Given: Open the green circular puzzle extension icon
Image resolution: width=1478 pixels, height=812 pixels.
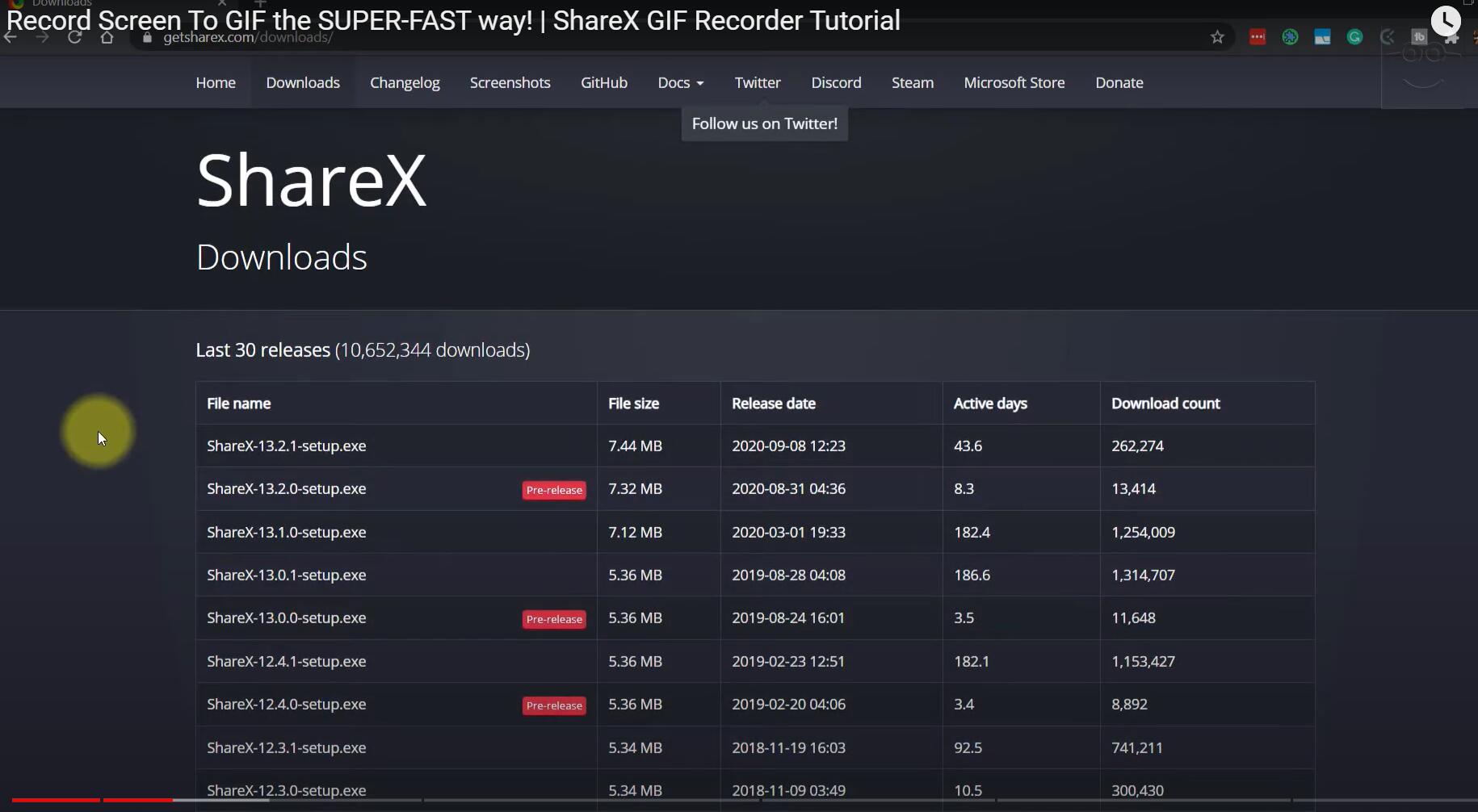Looking at the screenshot, I should pyautogui.click(x=1290, y=37).
